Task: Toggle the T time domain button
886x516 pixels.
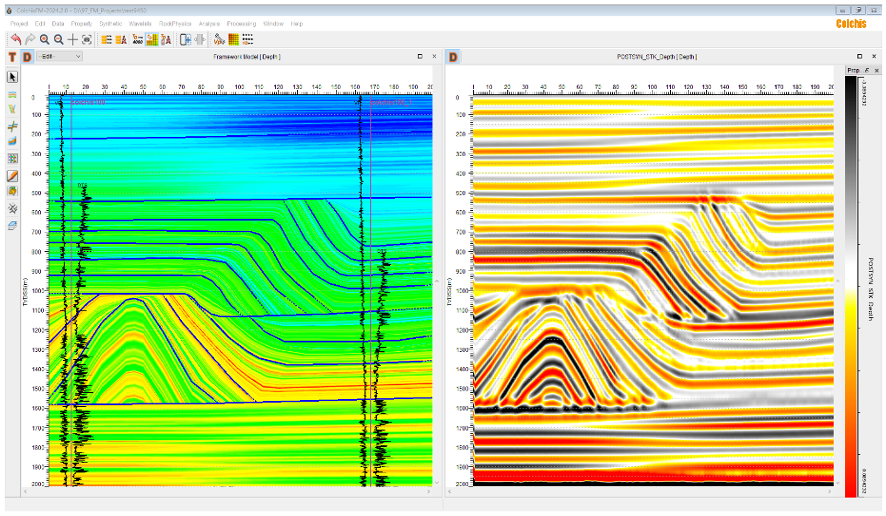Action: click(13, 57)
